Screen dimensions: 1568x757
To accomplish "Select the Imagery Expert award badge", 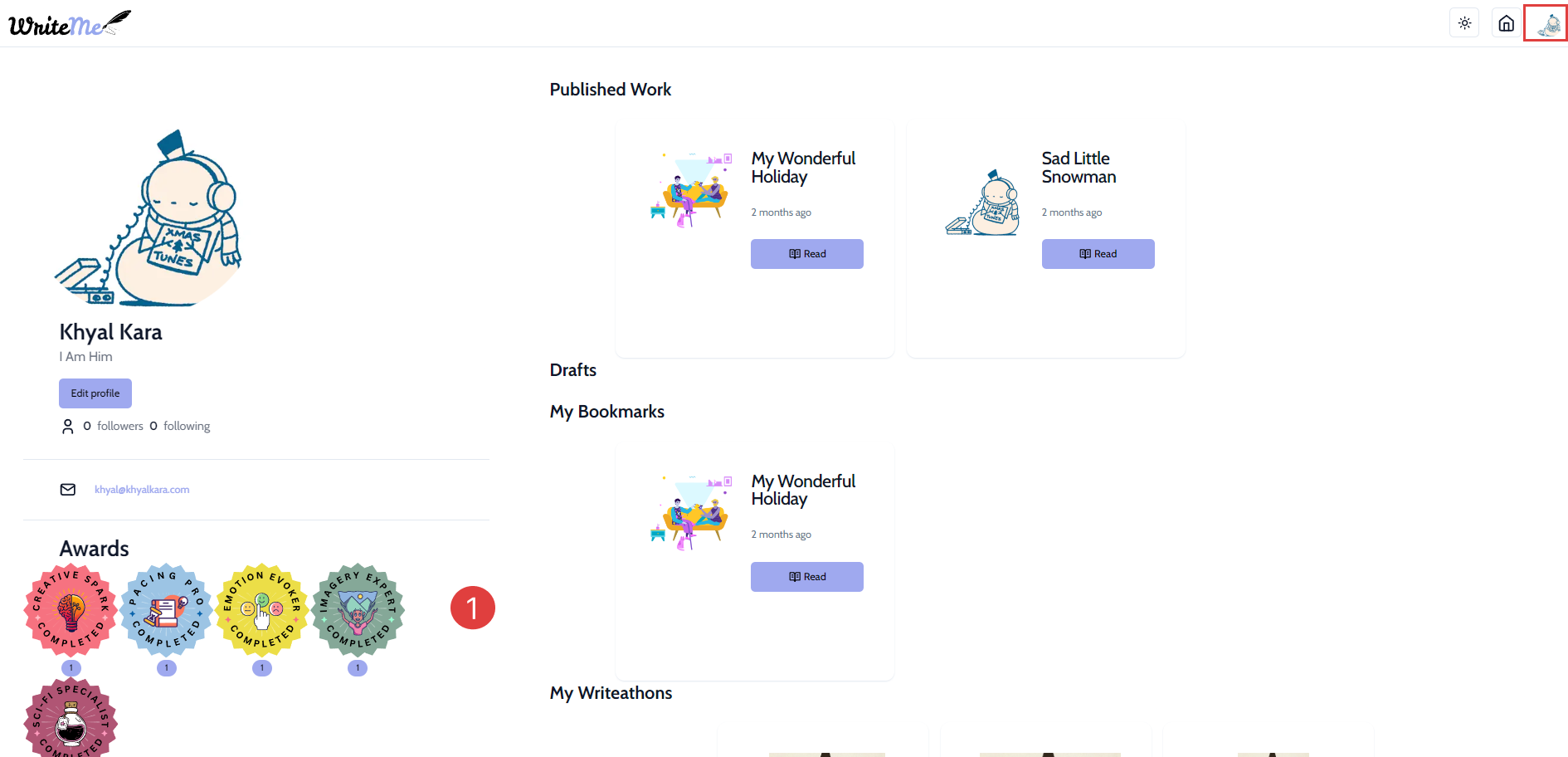I will 358,610.
